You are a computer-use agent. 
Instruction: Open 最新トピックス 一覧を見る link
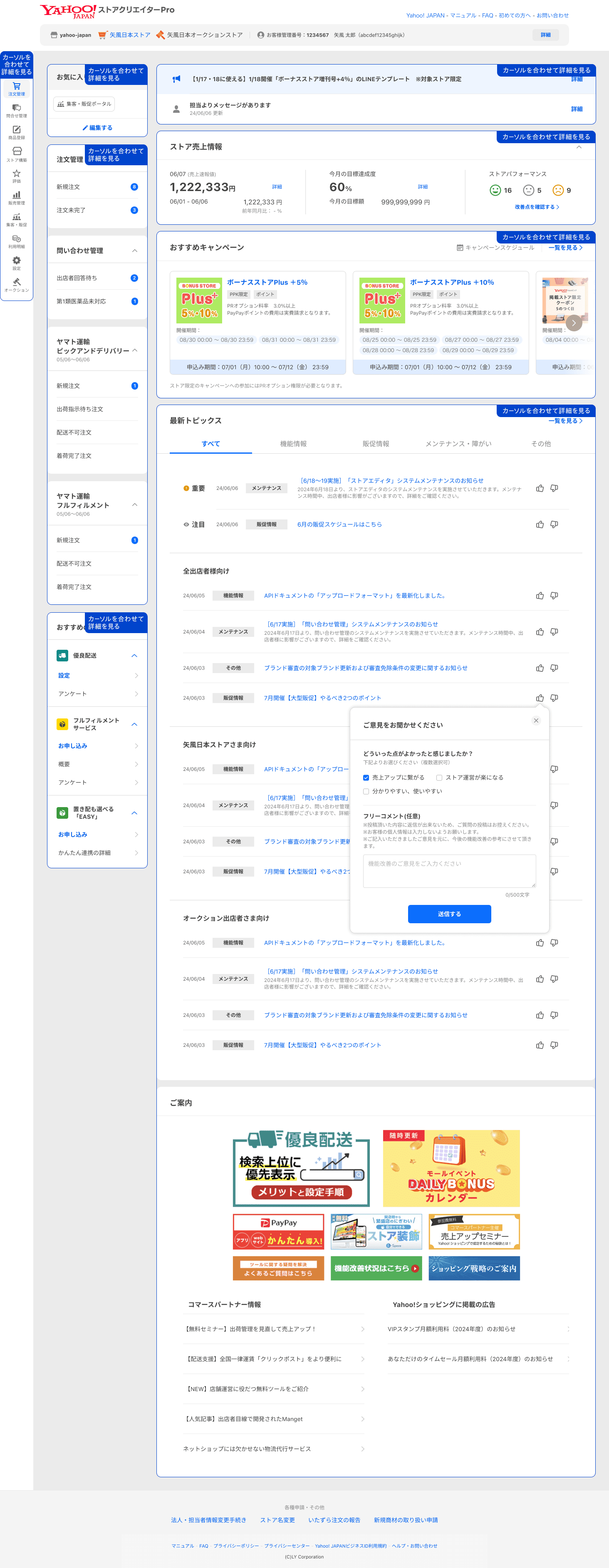coord(566,420)
